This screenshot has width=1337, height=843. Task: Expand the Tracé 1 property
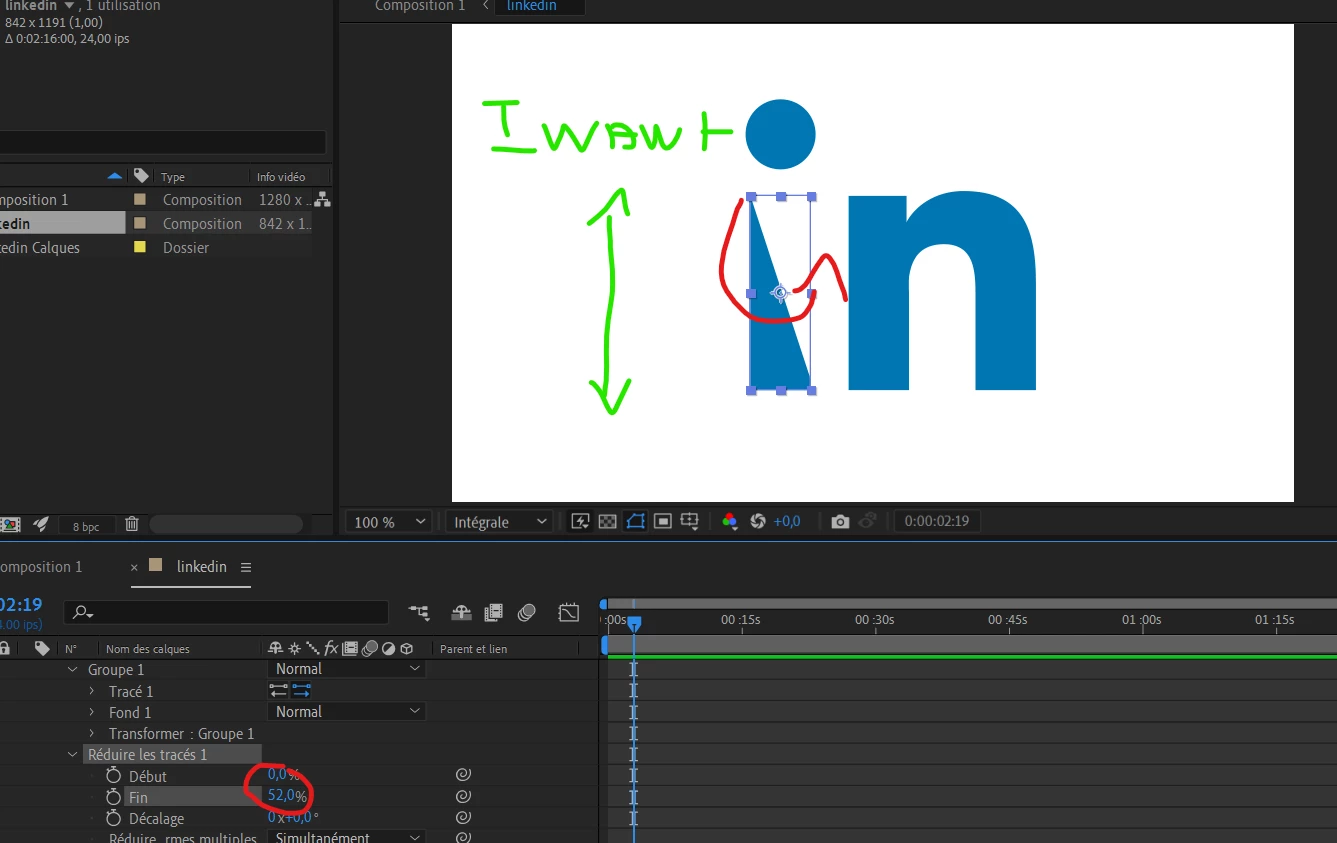[x=92, y=692]
